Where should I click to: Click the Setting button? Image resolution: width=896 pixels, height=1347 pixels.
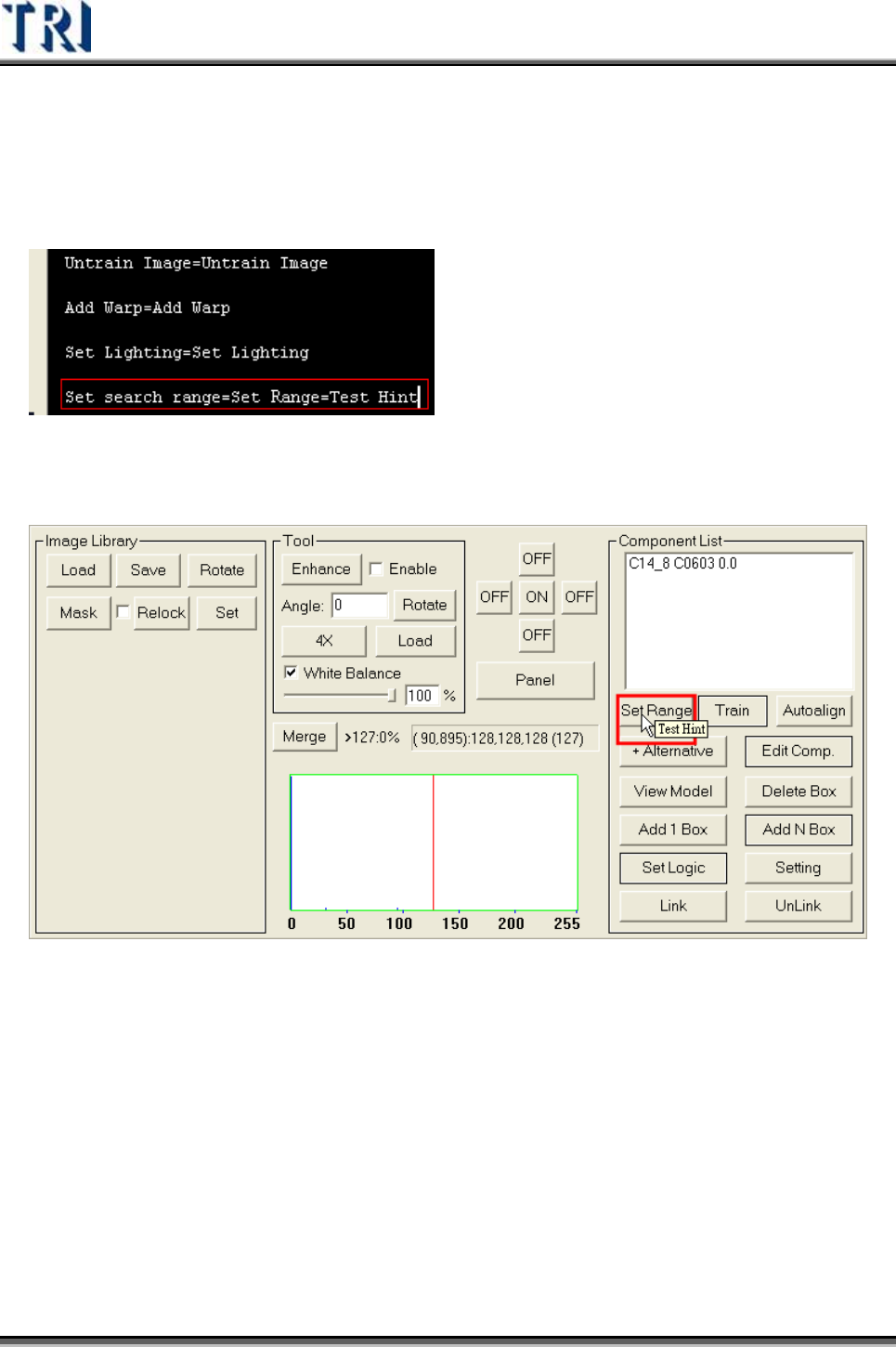[x=799, y=868]
